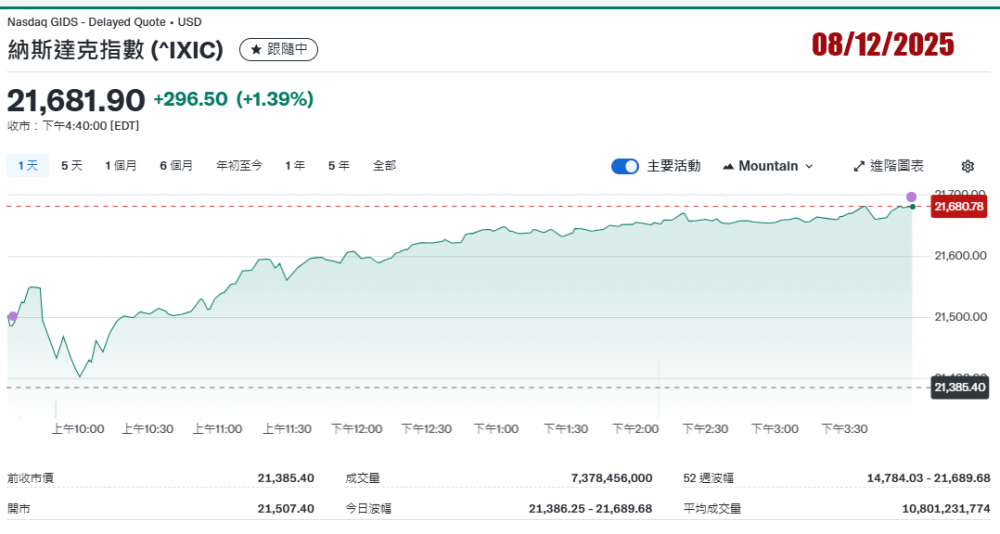The width and height of the screenshot is (1000, 534).
Task: Click the dark 21,385.40 previous close label
Action: [x=958, y=387]
